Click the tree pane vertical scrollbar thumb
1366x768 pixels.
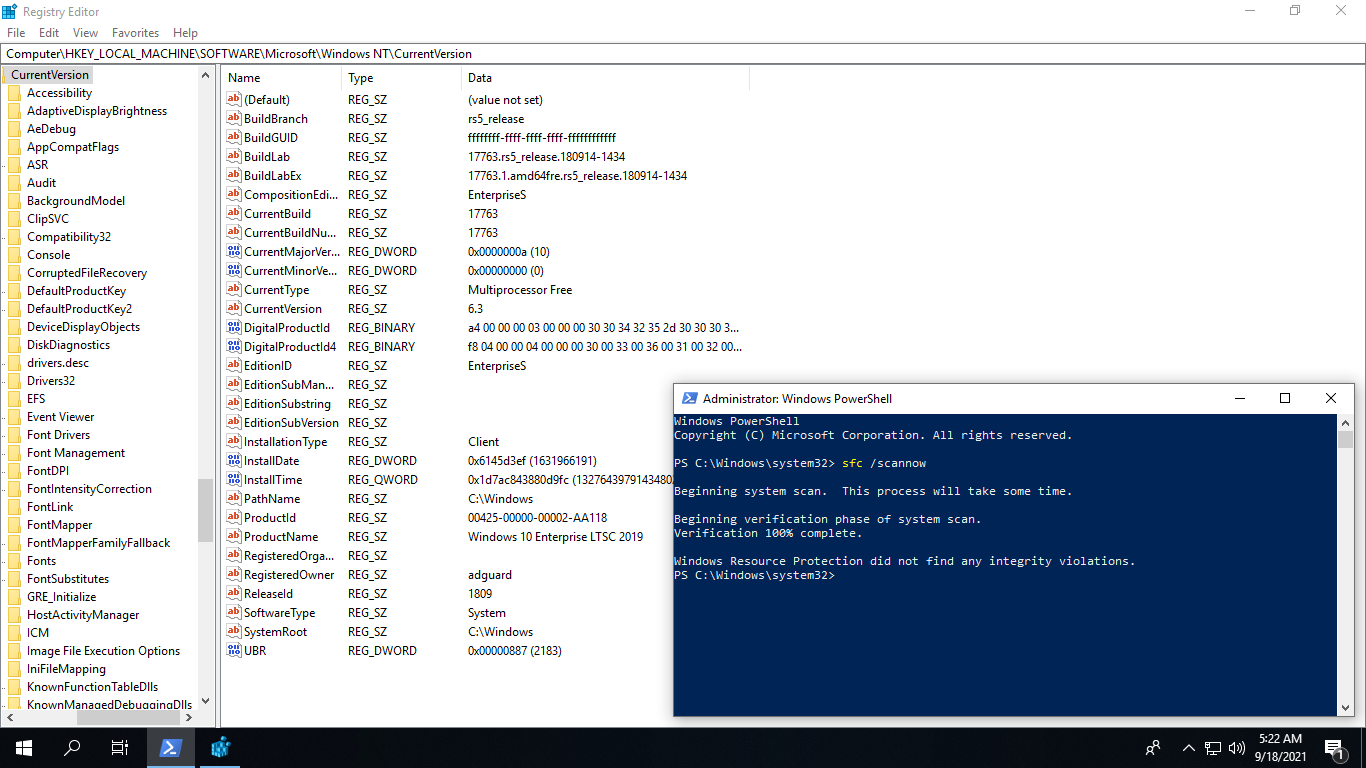click(206, 510)
